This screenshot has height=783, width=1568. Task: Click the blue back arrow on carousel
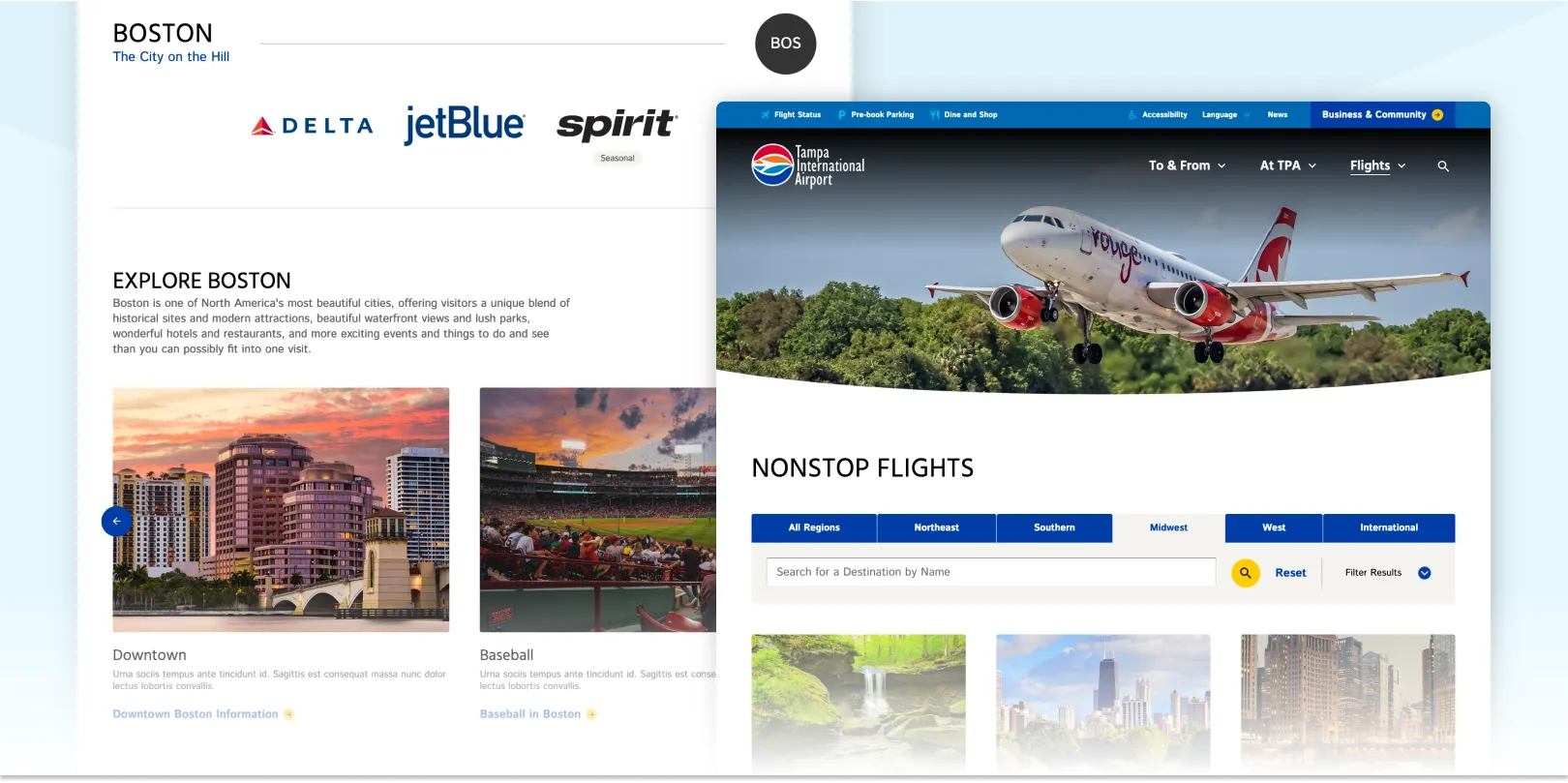[x=116, y=522]
